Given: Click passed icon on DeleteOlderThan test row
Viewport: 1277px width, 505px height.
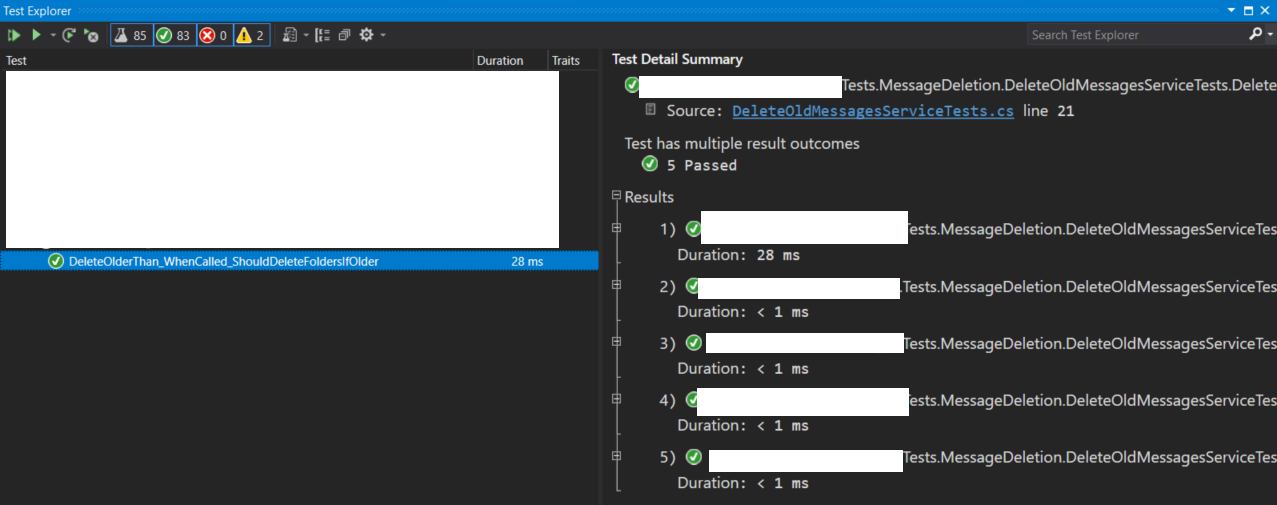Looking at the screenshot, I should (x=56, y=261).
